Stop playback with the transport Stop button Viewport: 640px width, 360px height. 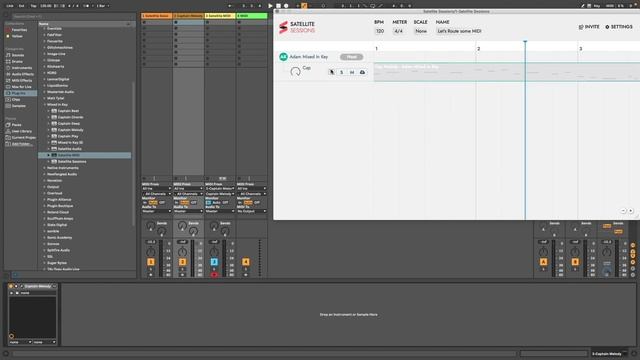[x=278, y=6]
